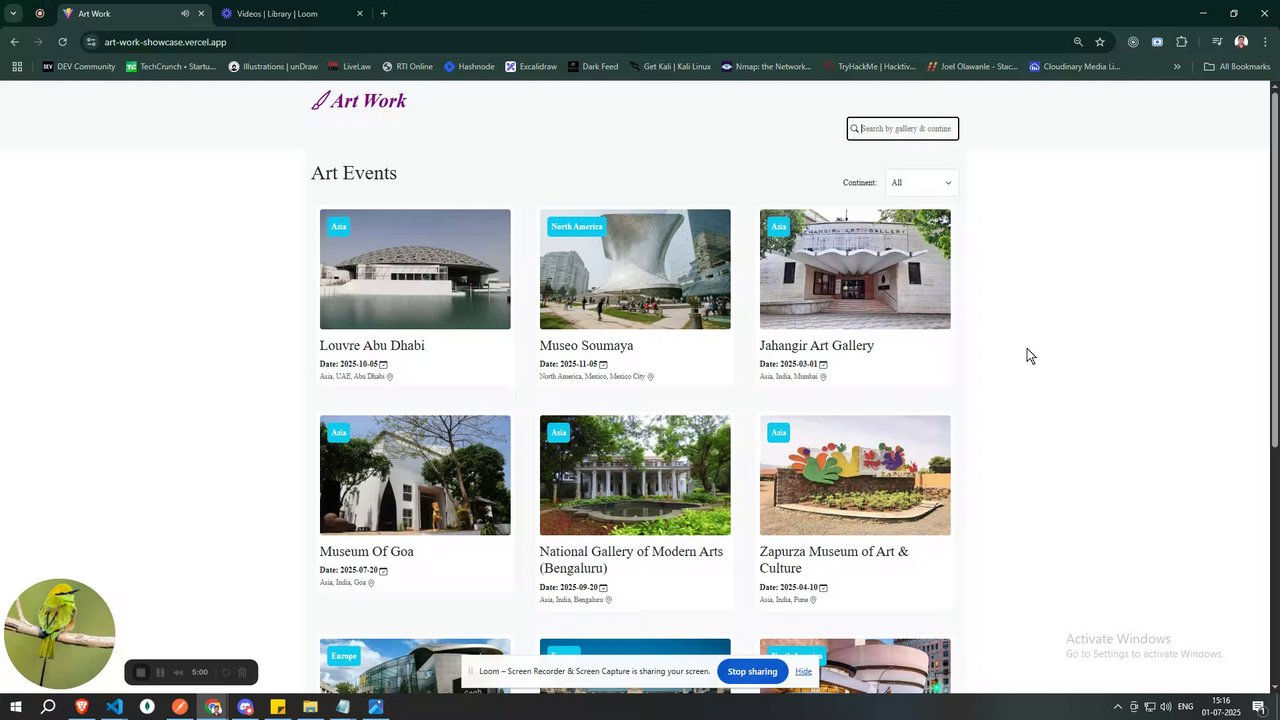The height and width of the screenshot is (720, 1280).
Task: Open the Museum Of Goa image
Action: pyautogui.click(x=415, y=475)
